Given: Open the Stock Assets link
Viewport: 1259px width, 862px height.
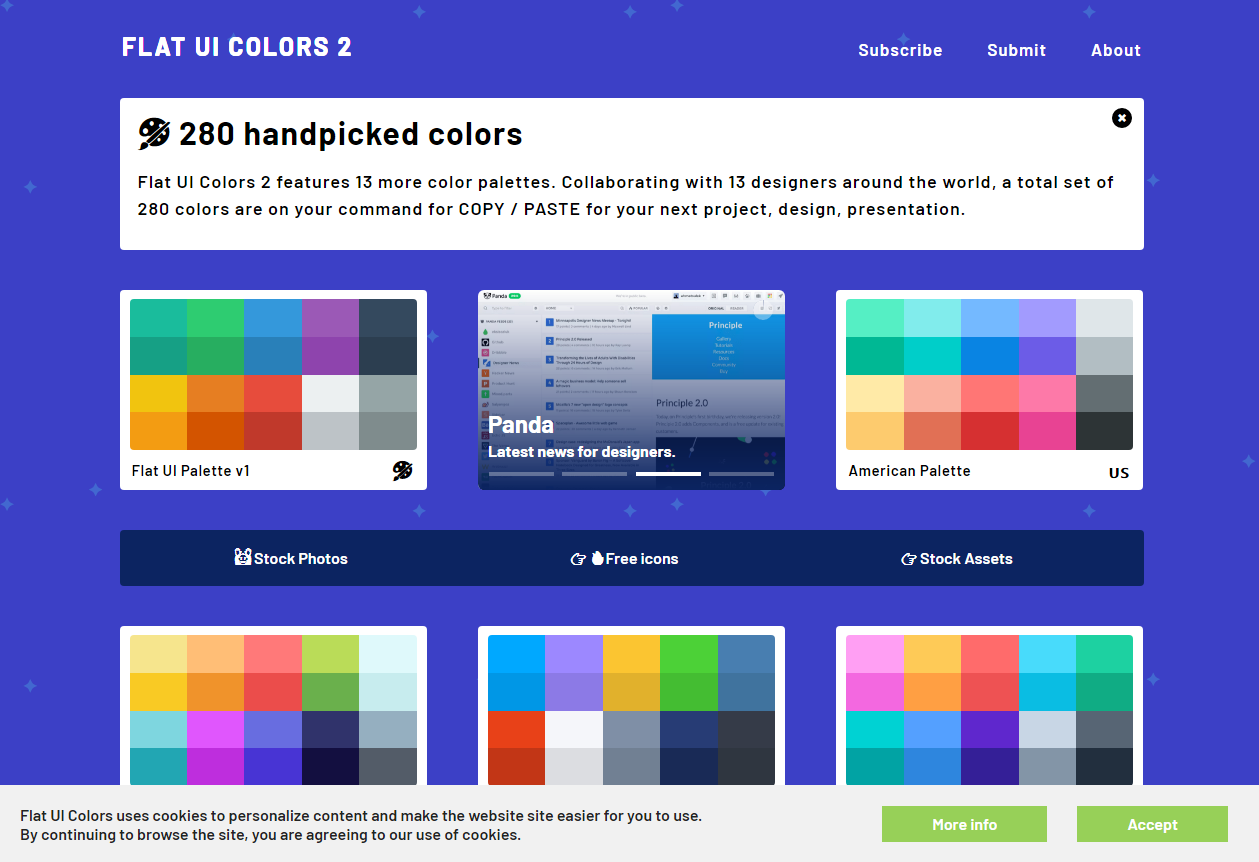Looking at the screenshot, I should [957, 558].
